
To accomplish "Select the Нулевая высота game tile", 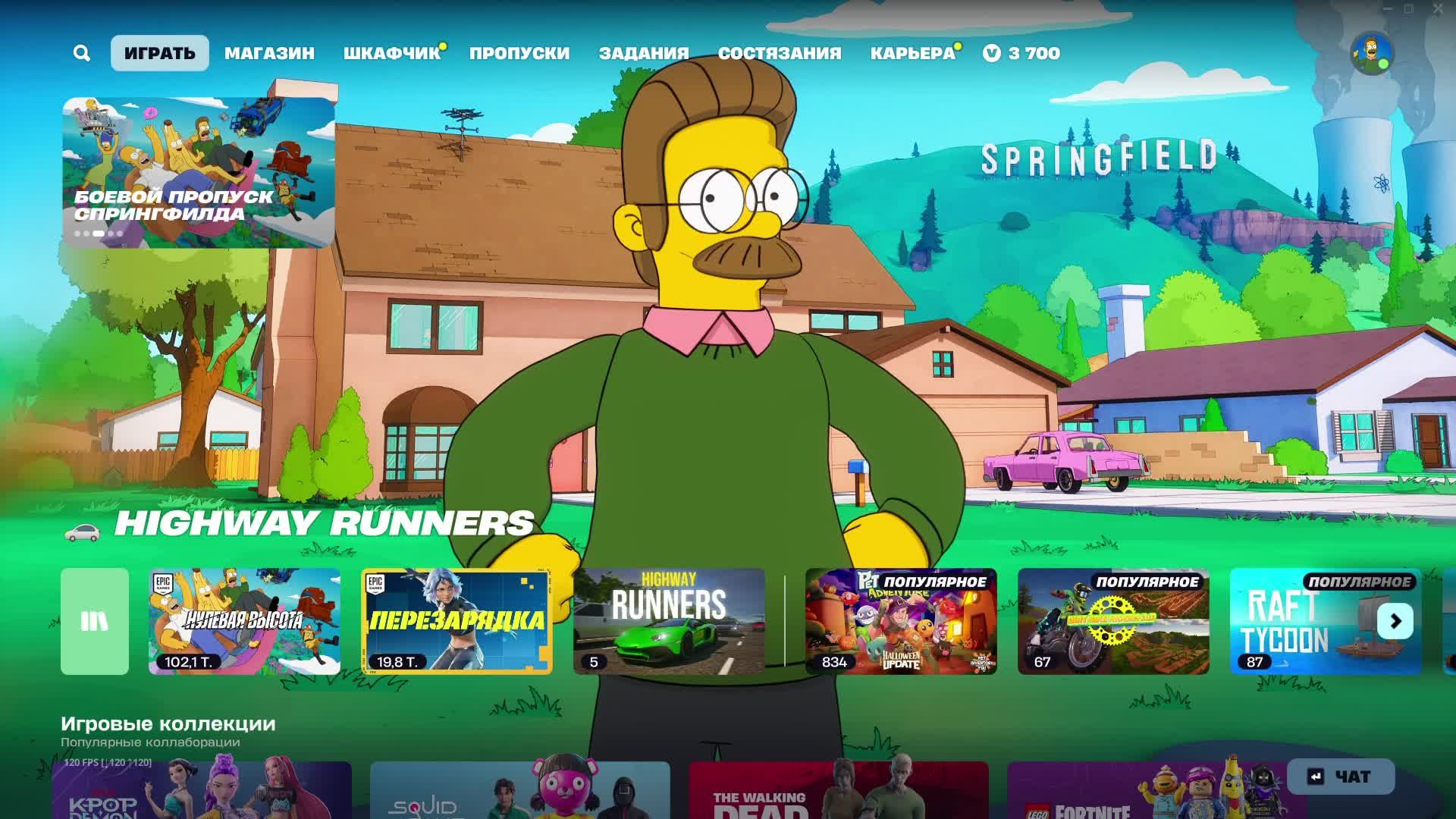I will click(244, 621).
